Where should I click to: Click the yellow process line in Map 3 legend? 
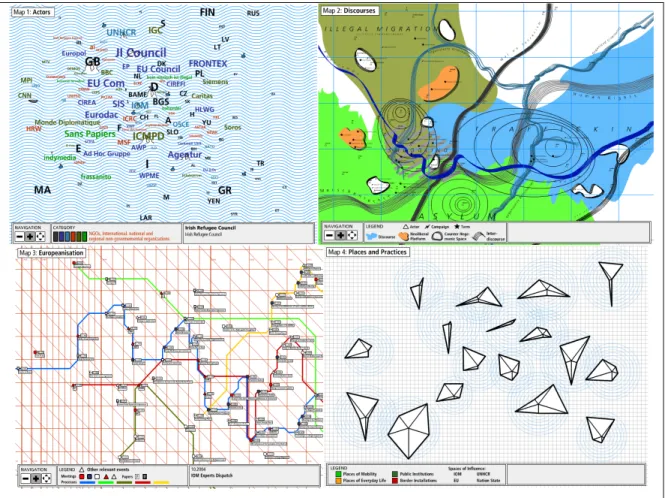tap(161, 482)
